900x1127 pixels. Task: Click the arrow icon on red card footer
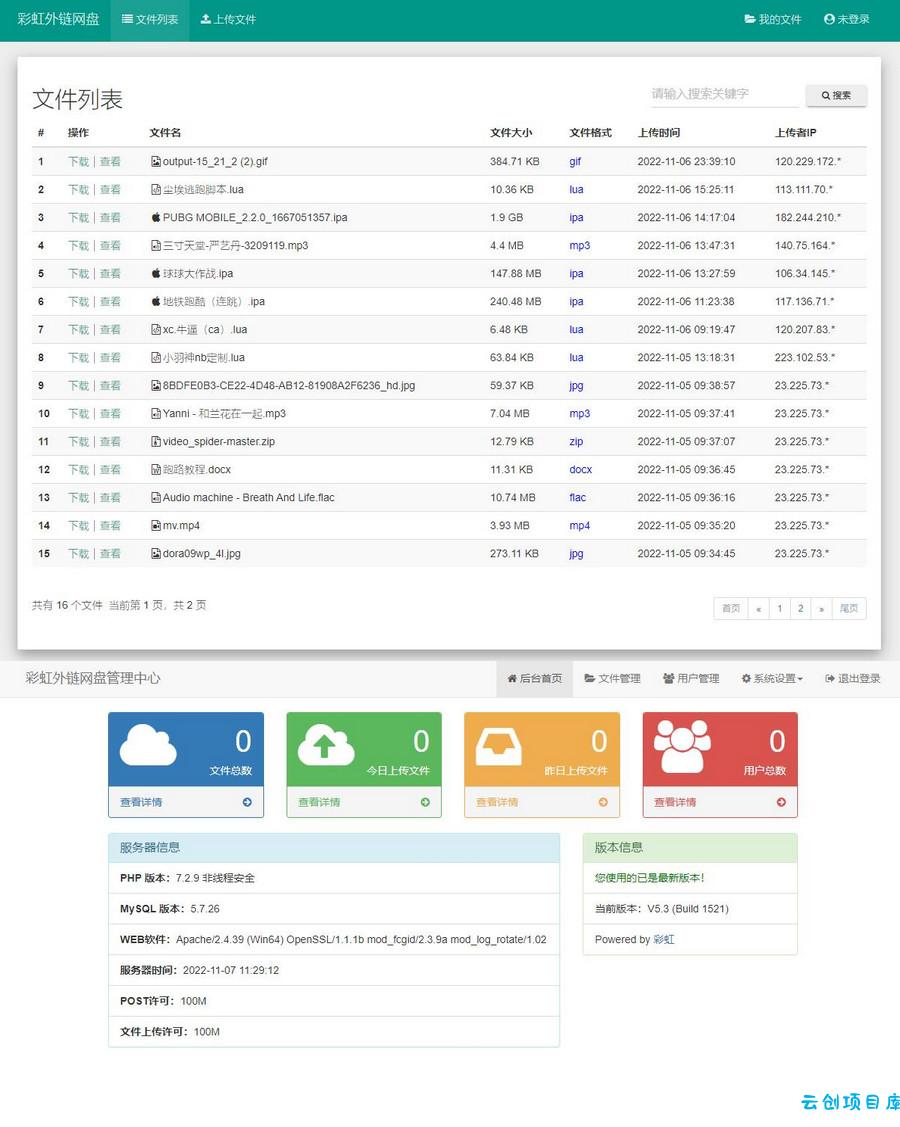[781, 802]
